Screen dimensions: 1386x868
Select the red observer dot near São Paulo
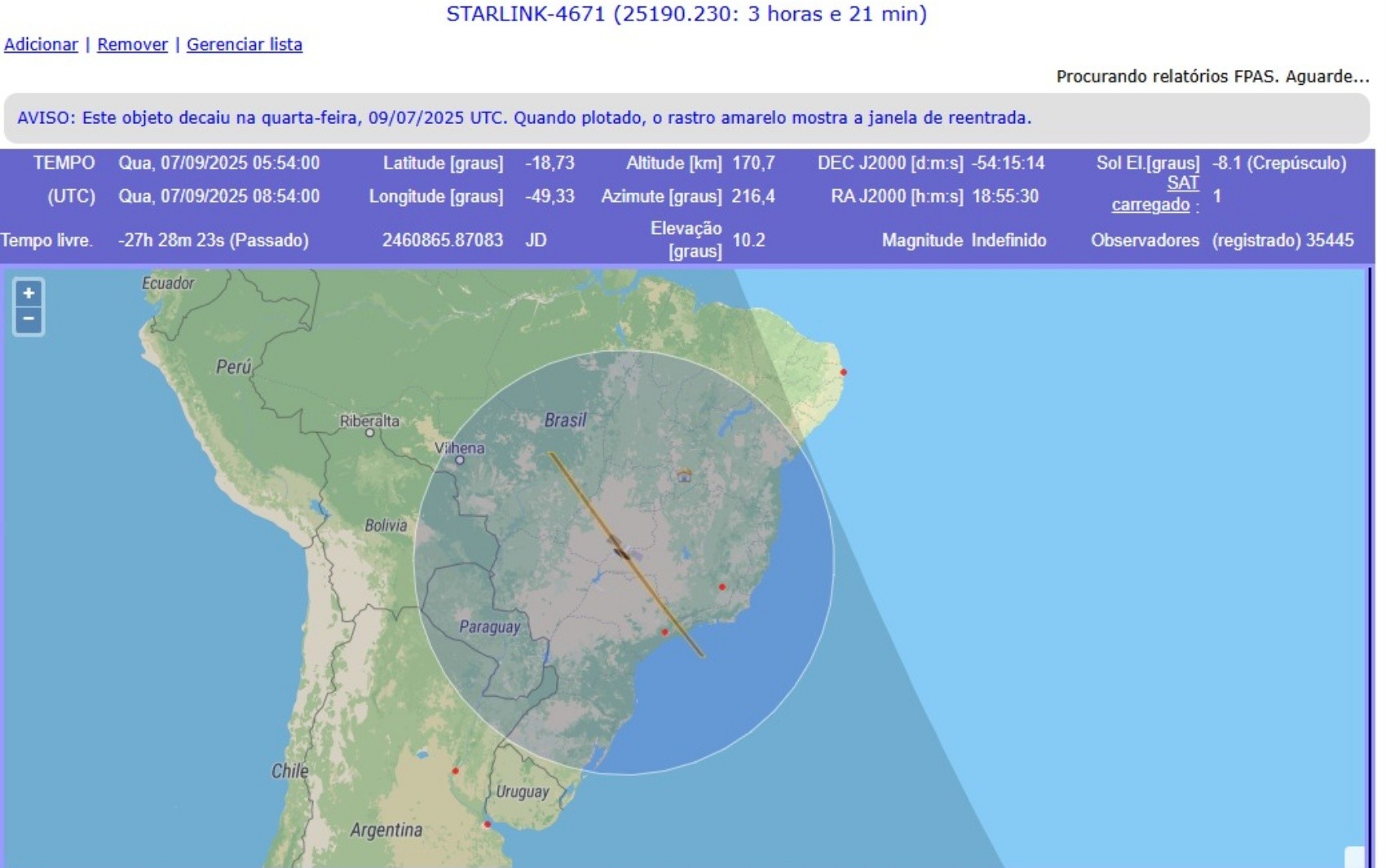(x=665, y=632)
